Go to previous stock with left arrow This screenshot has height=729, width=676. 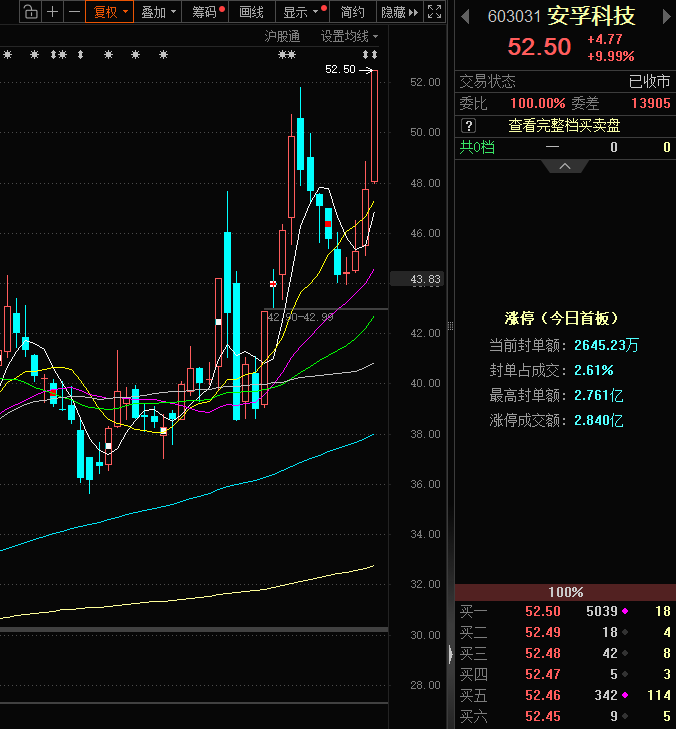tap(466, 17)
